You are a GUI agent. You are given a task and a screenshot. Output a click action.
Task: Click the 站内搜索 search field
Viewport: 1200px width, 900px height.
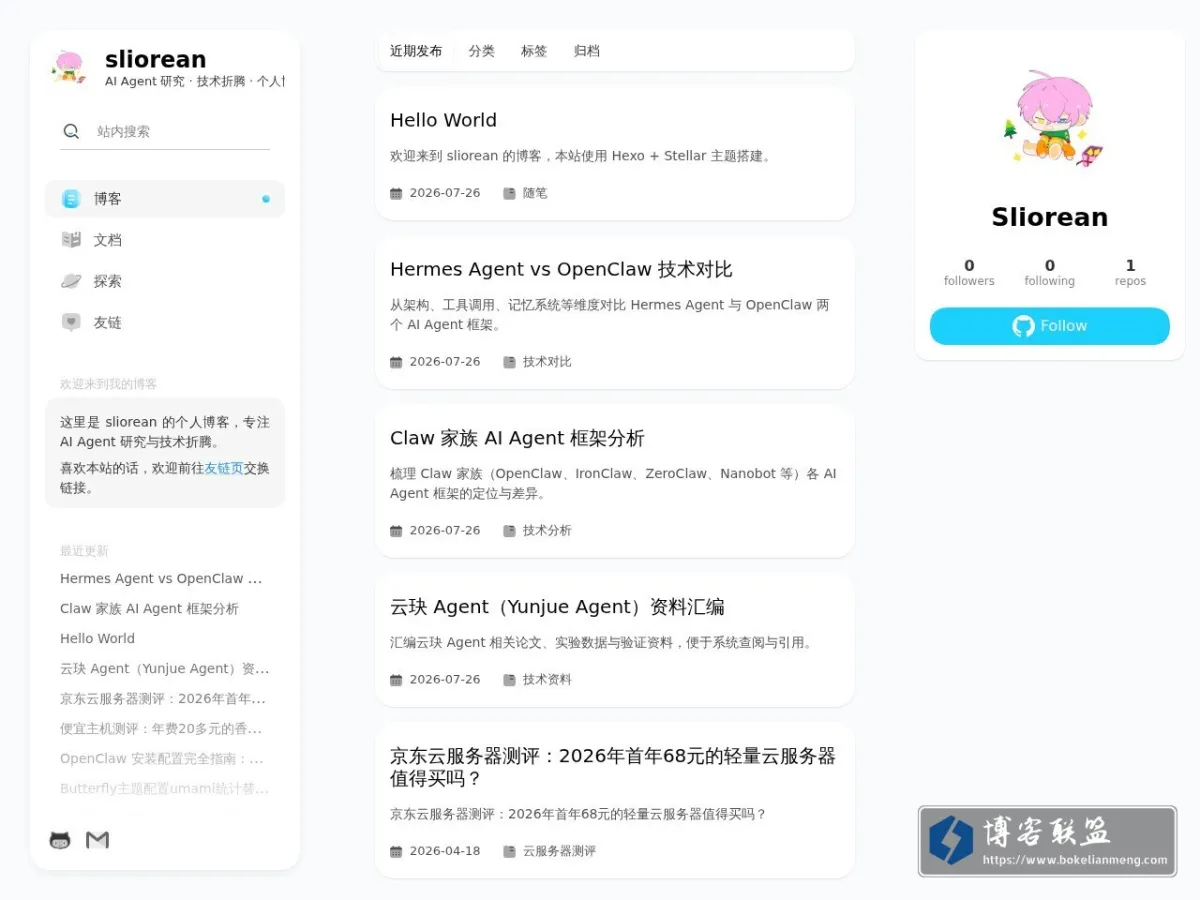click(x=165, y=131)
